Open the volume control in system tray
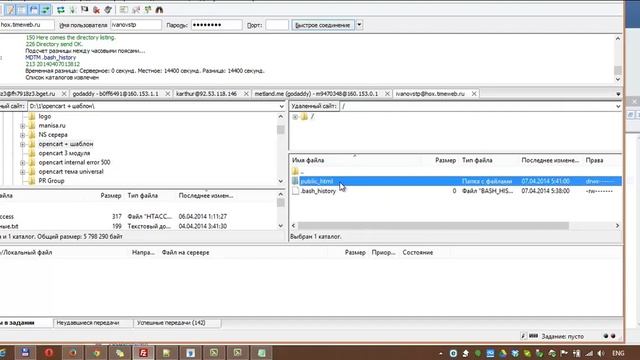Viewport: 640px width, 360px height. (x=601, y=353)
